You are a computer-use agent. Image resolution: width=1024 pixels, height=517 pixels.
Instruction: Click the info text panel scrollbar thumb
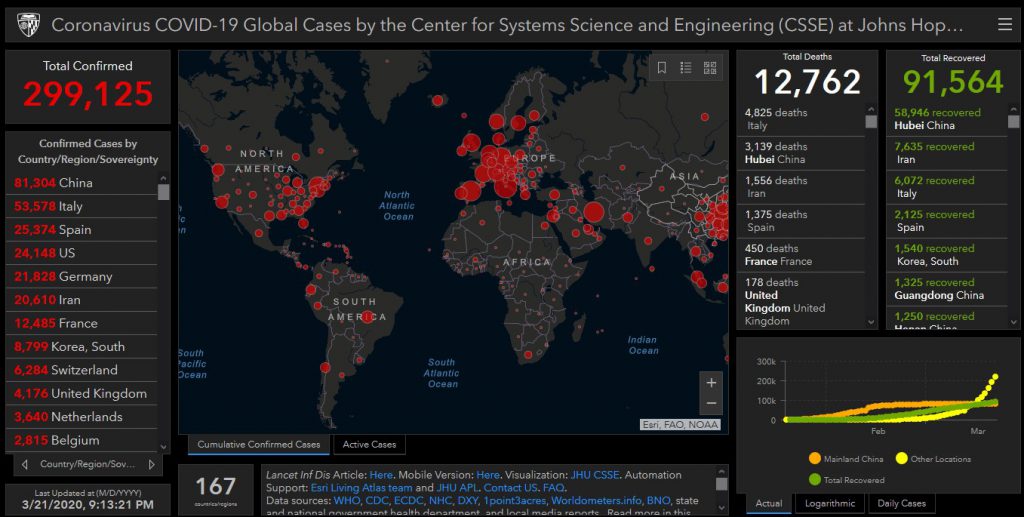pyautogui.click(x=721, y=484)
